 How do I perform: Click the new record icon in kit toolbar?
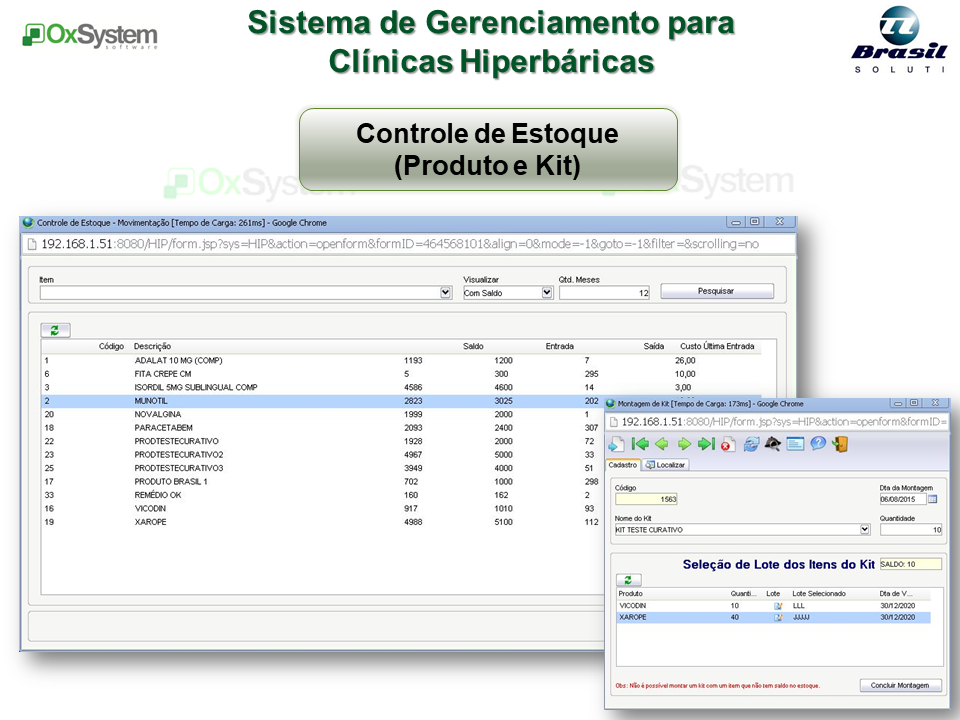click(616, 444)
